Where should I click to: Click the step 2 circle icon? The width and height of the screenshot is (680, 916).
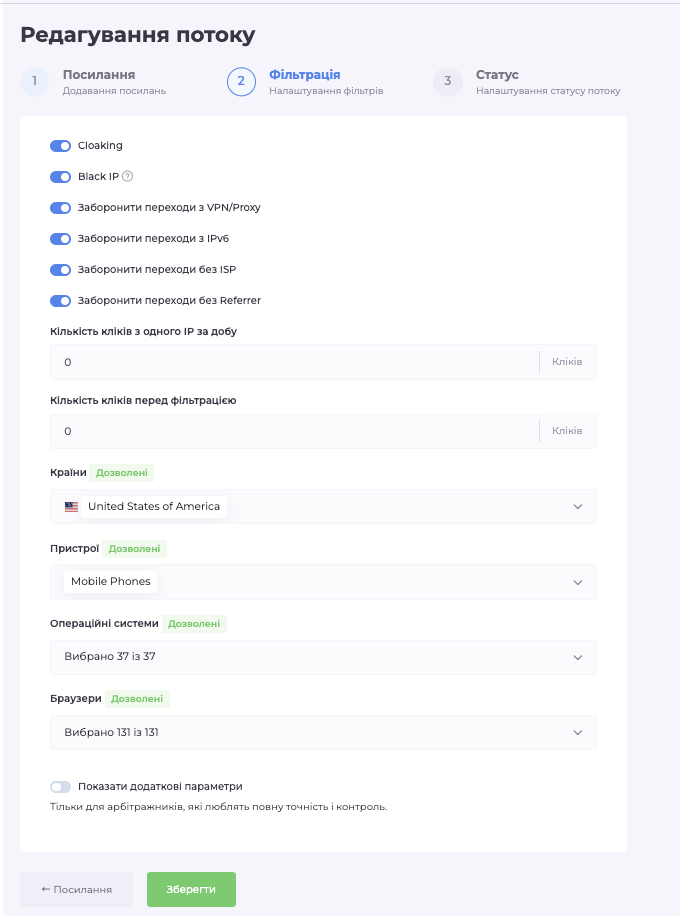241,82
